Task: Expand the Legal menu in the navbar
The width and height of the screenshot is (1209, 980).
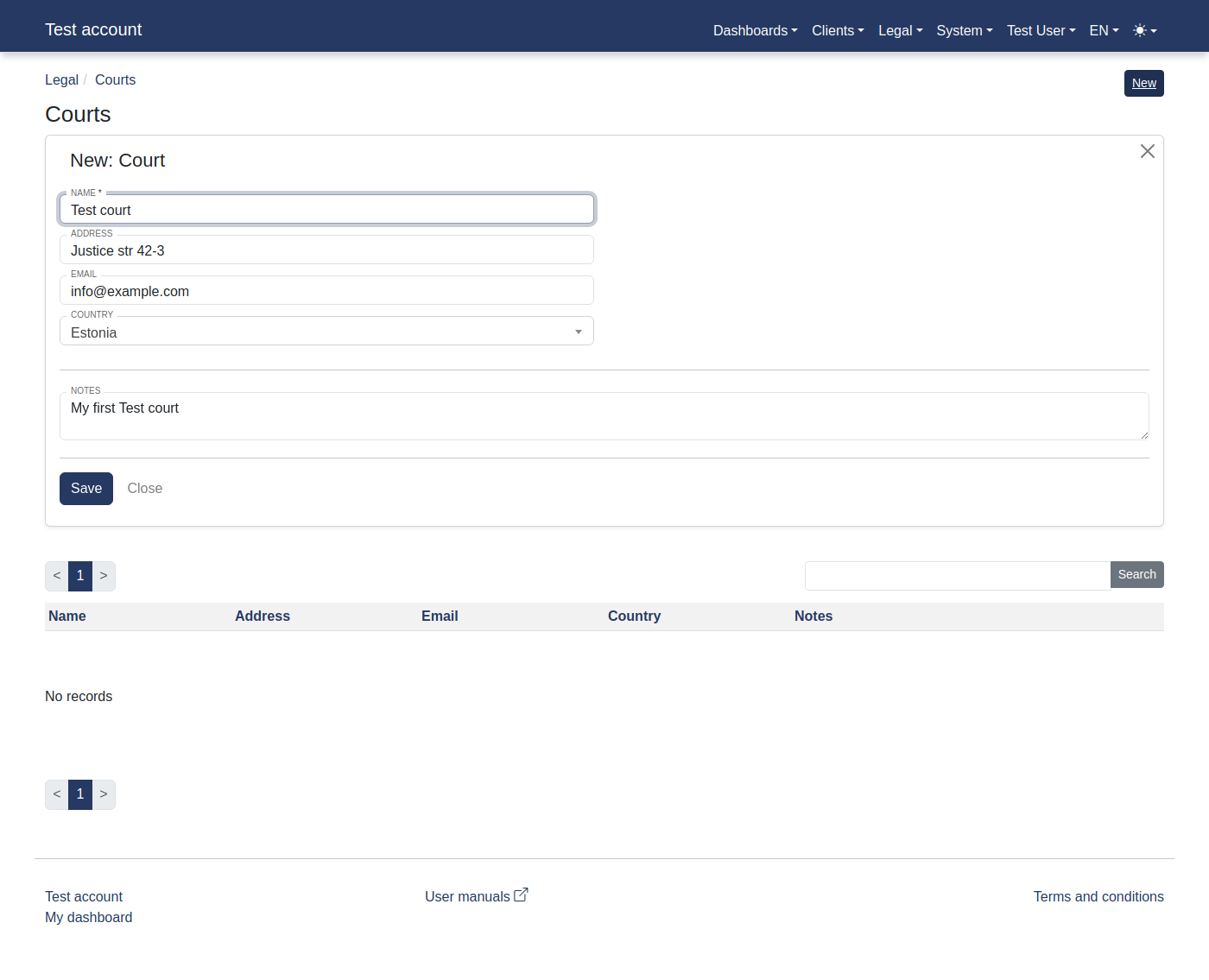Action: point(900,30)
